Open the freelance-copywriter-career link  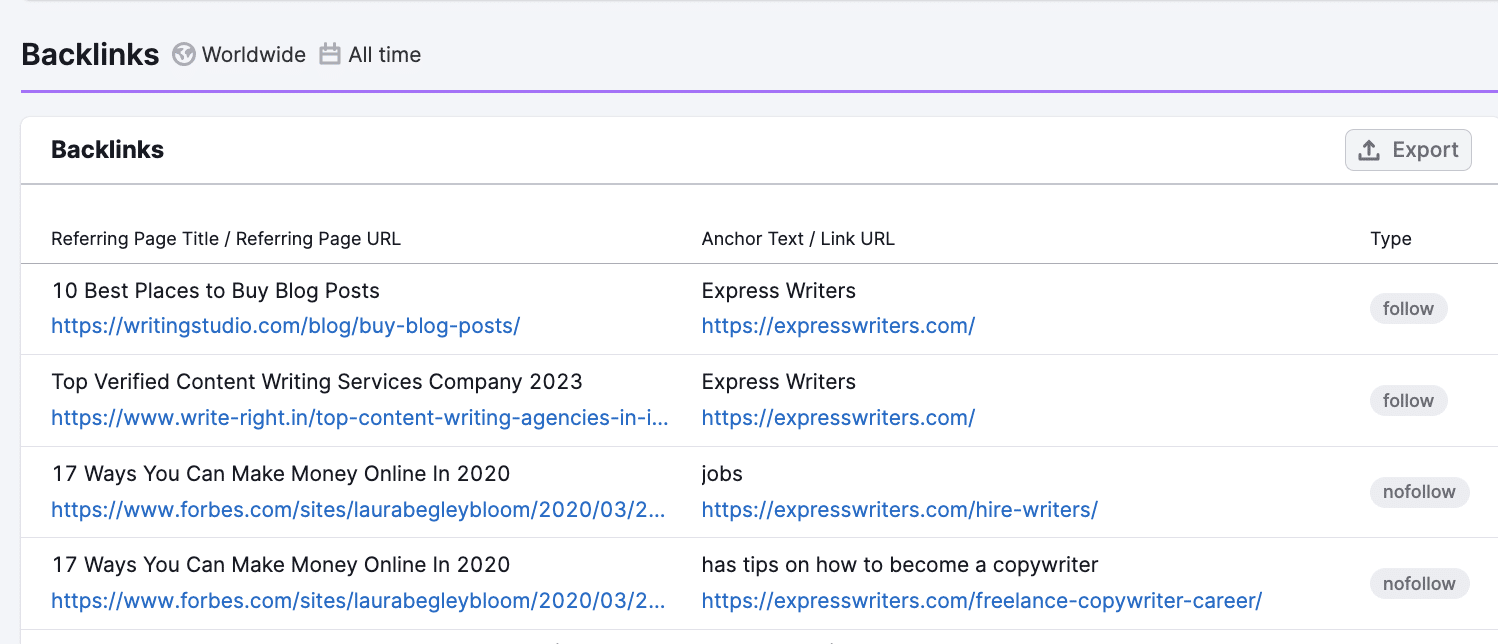tap(981, 600)
